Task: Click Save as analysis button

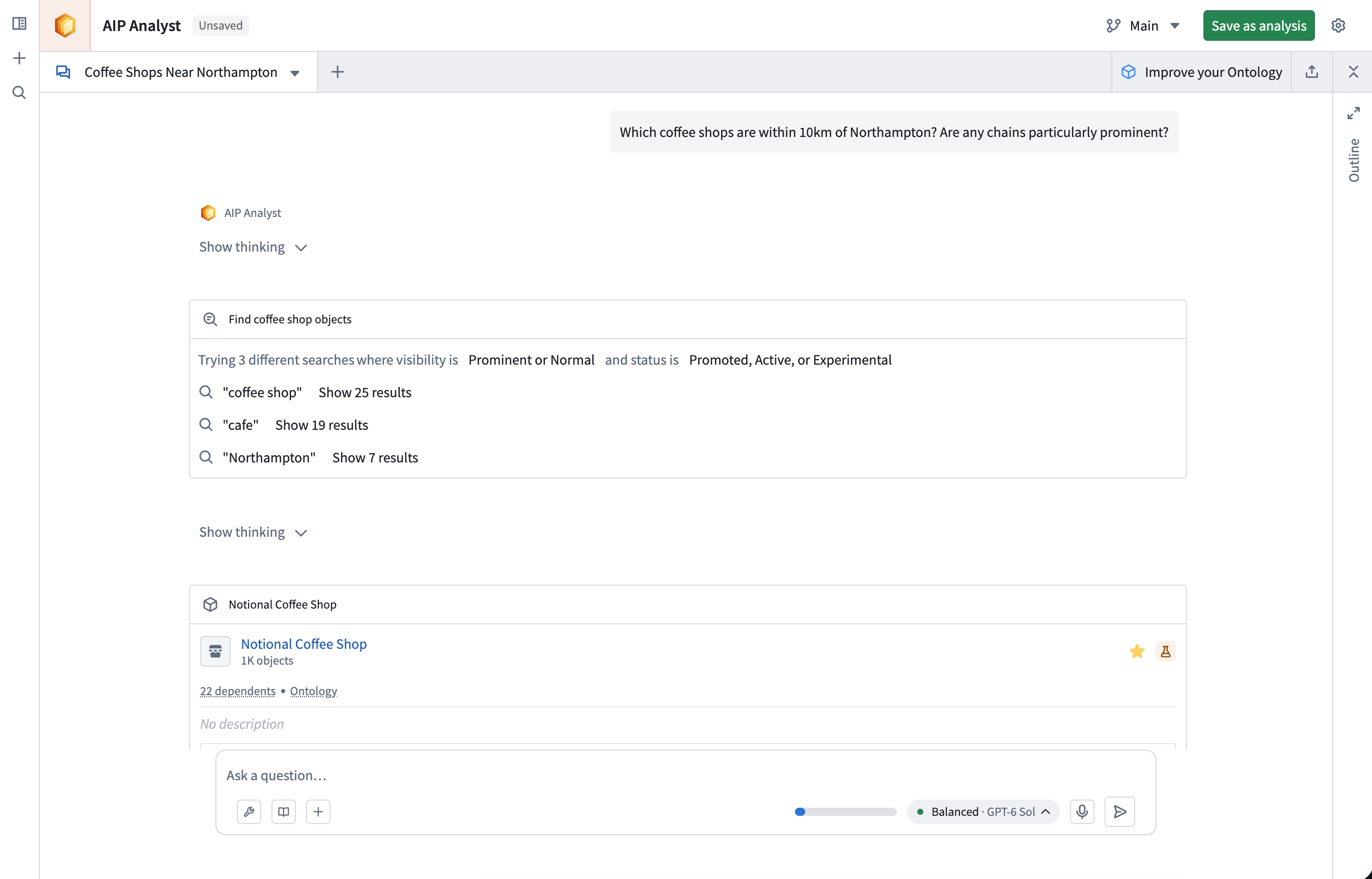Action: point(1258,25)
